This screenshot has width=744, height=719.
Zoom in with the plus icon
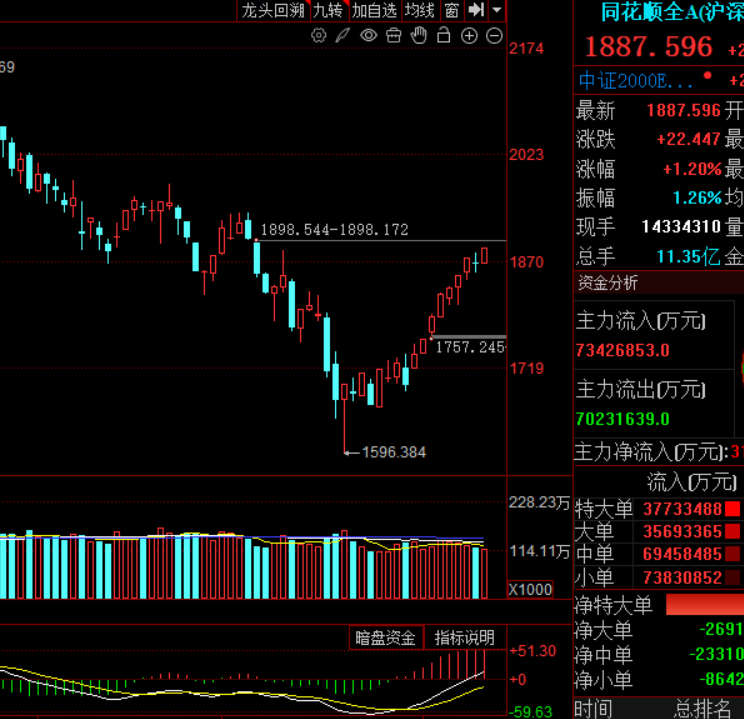[x=469, y=36]
